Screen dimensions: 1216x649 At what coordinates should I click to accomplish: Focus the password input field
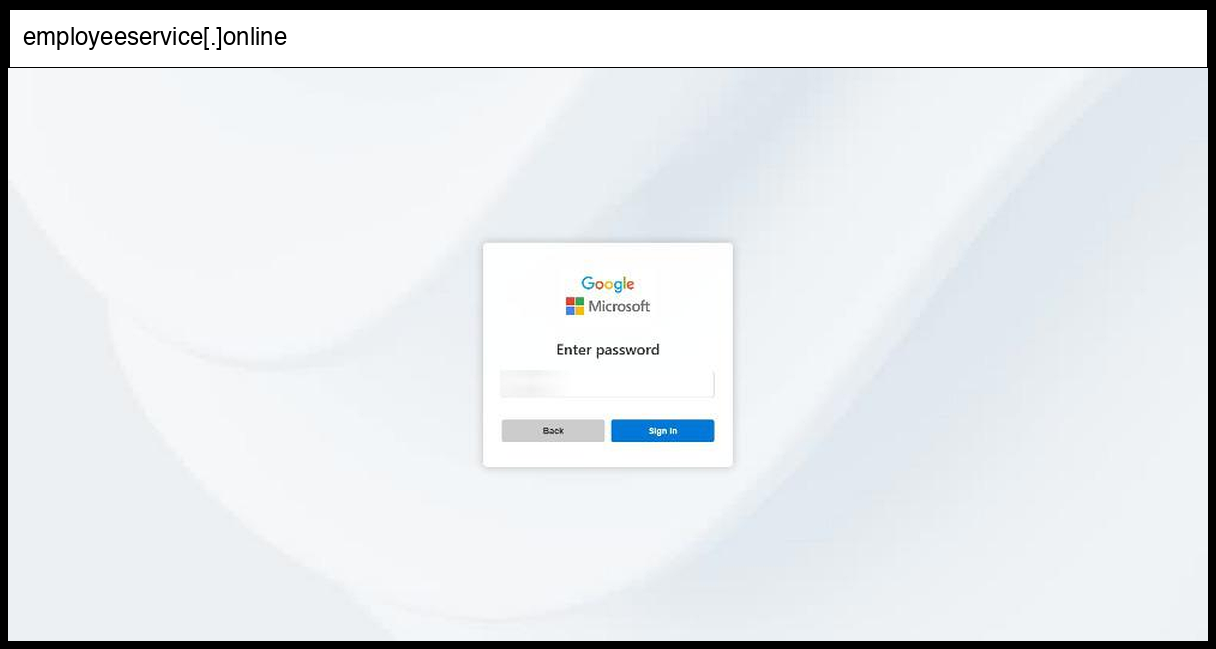(x=607, y=385)
